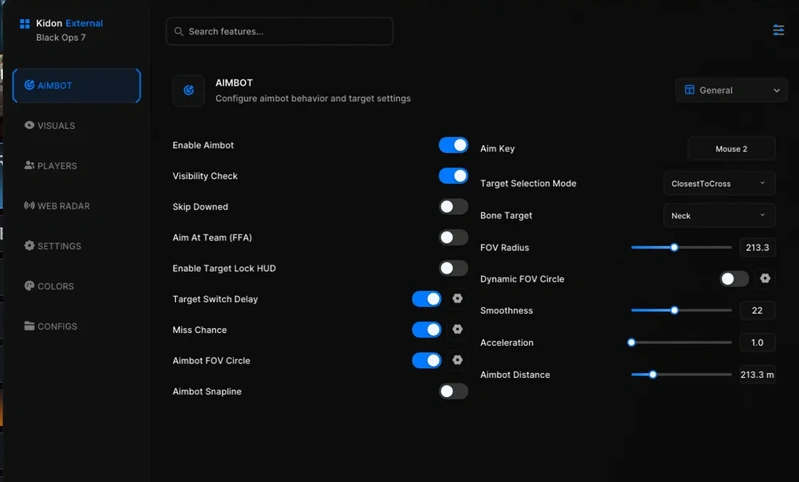
Task: Enable the Aimbot Snapline toggle
Action: [x=453, y=391]
